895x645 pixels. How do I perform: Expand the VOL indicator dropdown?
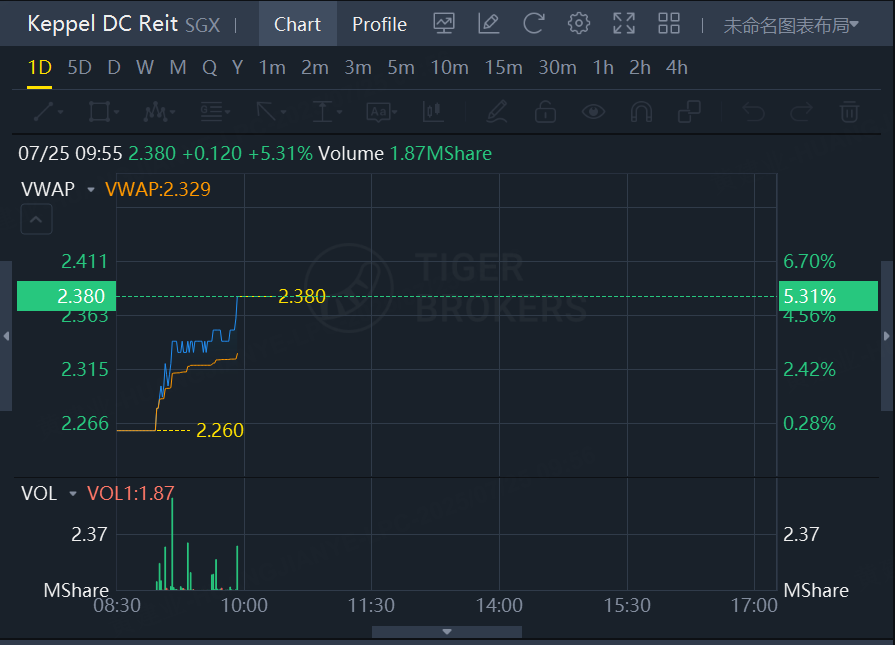(x=72, y=494)
